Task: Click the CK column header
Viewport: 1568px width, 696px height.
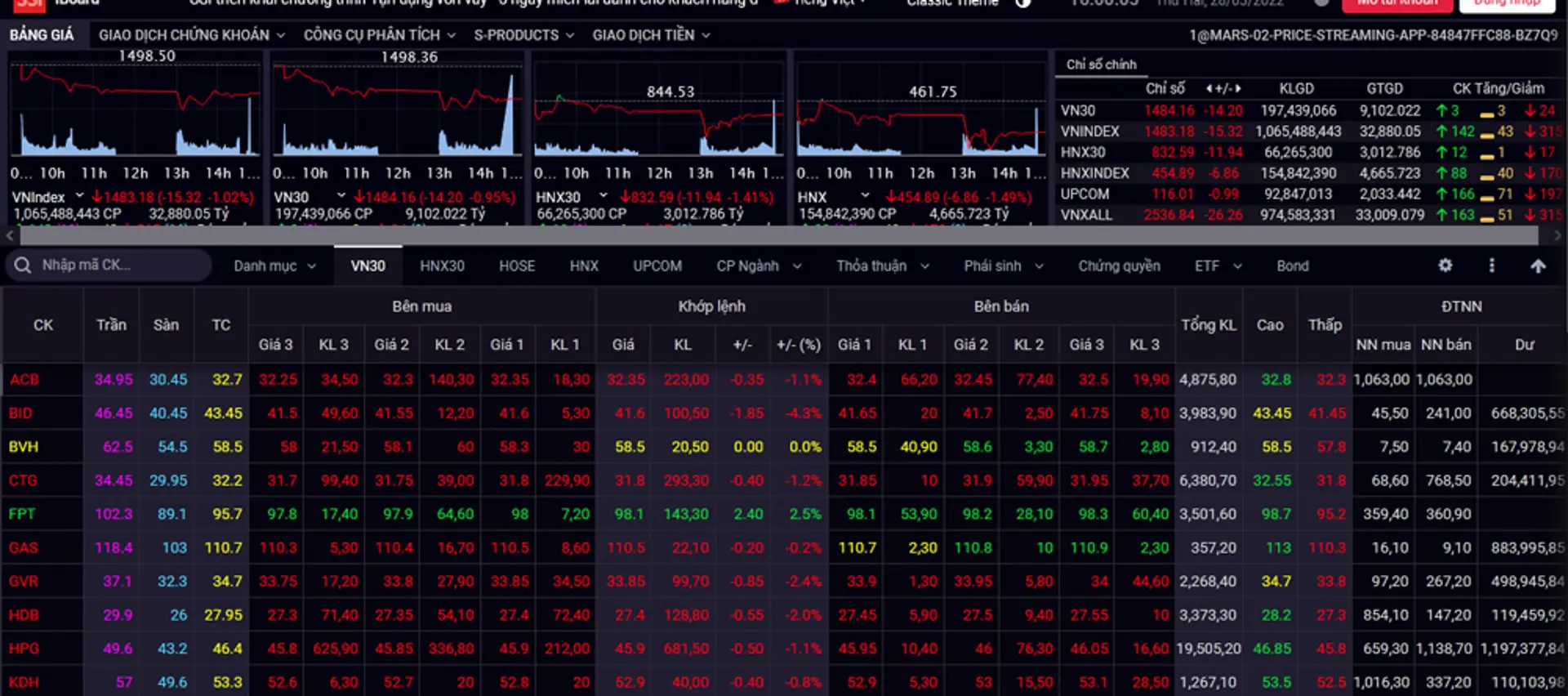Action: pyautogui.click(x=43, y=325)
